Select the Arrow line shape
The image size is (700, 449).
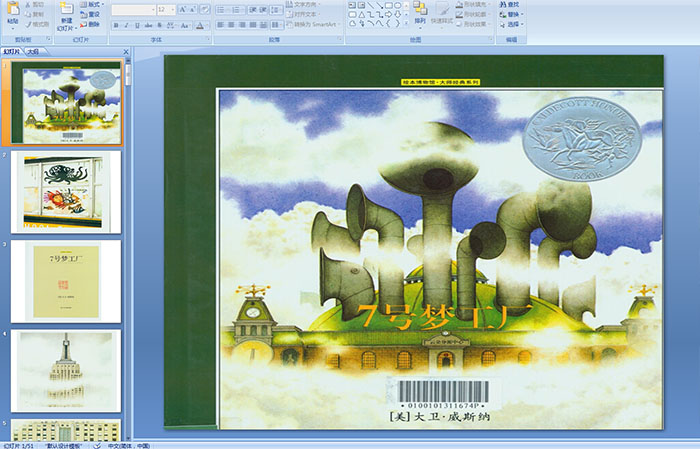pyautogui.click(x=380, y=5)
